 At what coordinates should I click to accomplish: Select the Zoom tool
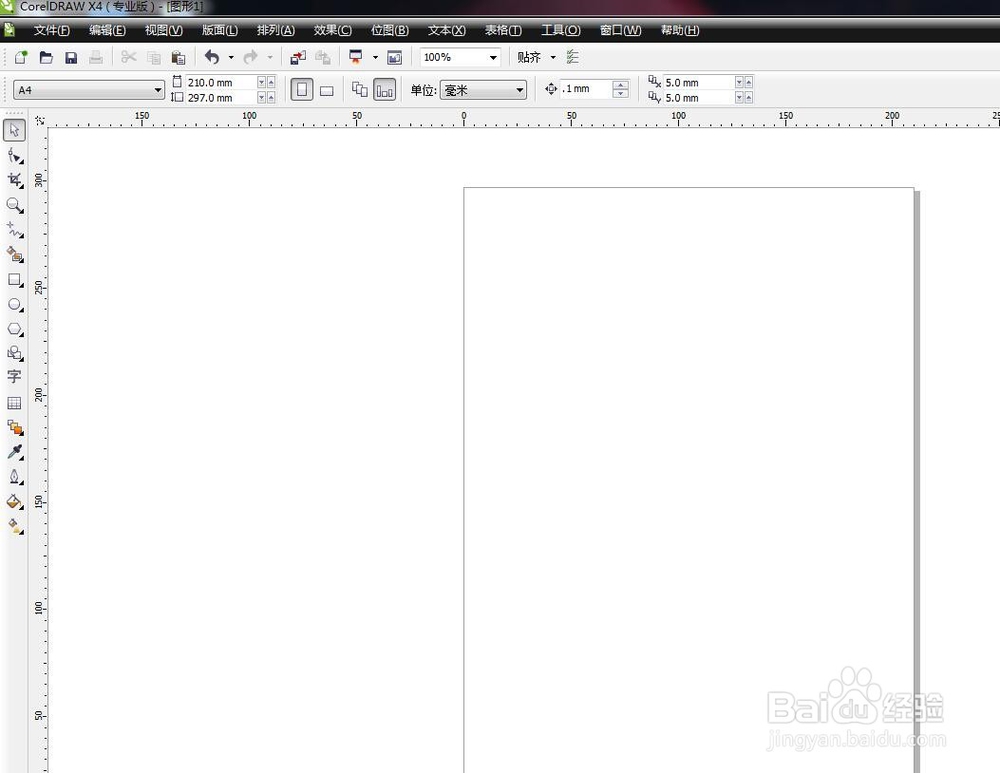tap(15, 205)
